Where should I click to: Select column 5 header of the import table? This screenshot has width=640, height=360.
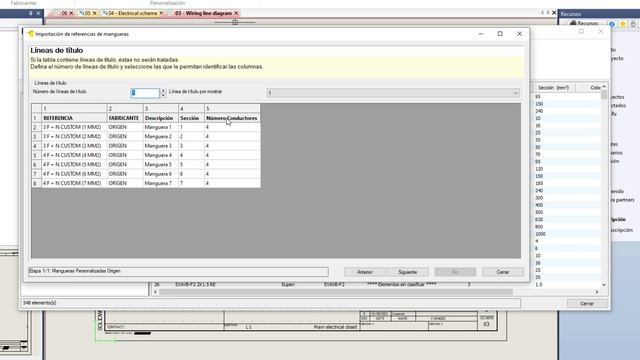(x=232, y=109)
